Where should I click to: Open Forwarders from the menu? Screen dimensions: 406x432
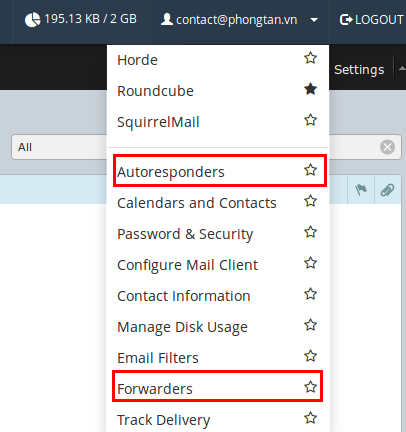(155, 389)
